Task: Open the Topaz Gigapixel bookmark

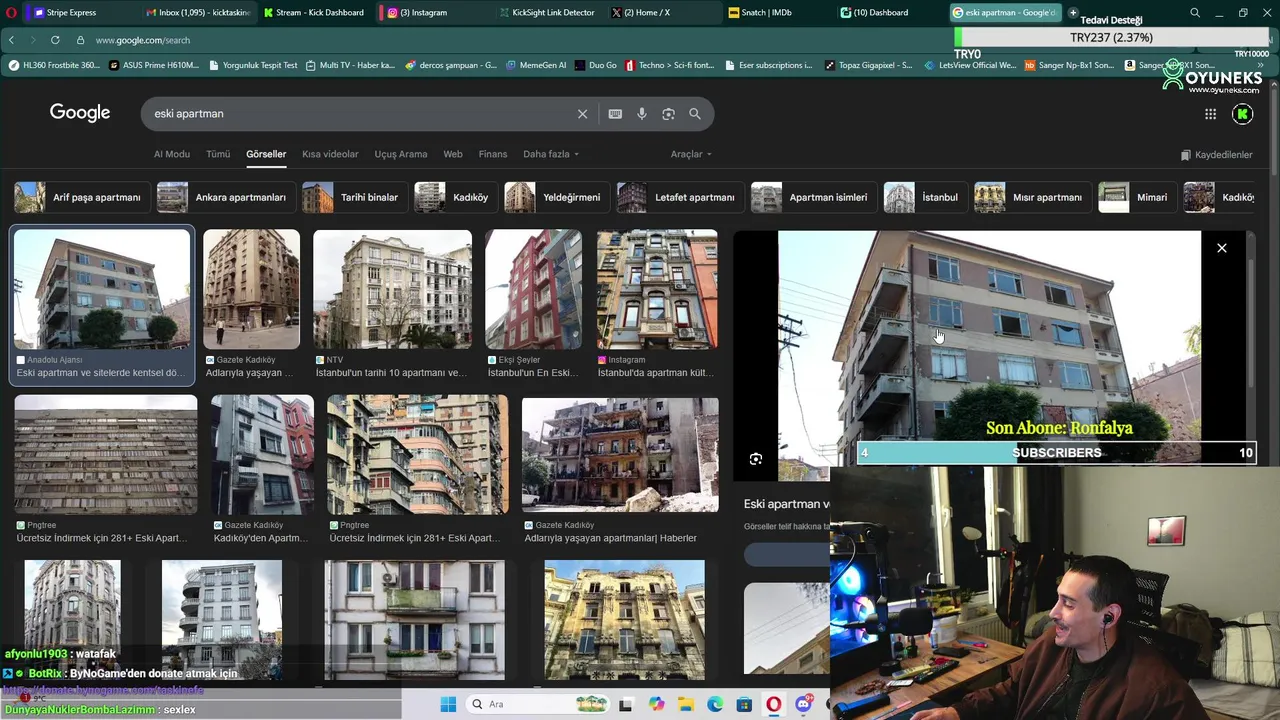Action: tap(869, 65)
